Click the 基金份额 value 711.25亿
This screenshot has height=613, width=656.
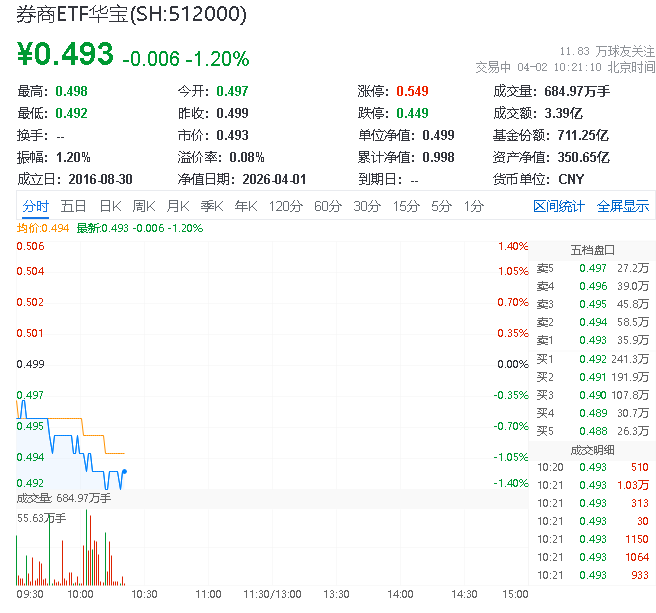point(583,135)
